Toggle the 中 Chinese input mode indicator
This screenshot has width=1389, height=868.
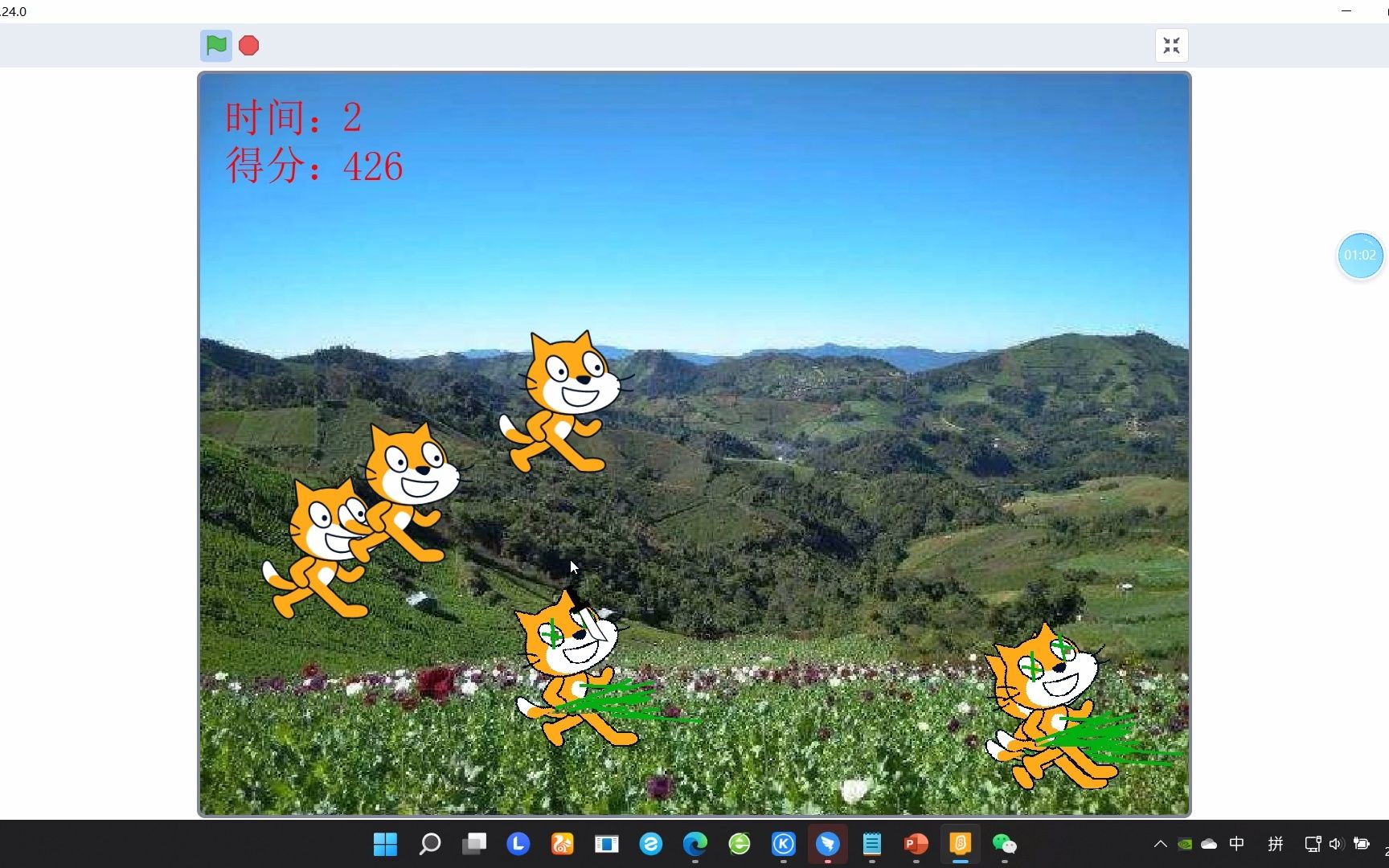pos(1237,844)
